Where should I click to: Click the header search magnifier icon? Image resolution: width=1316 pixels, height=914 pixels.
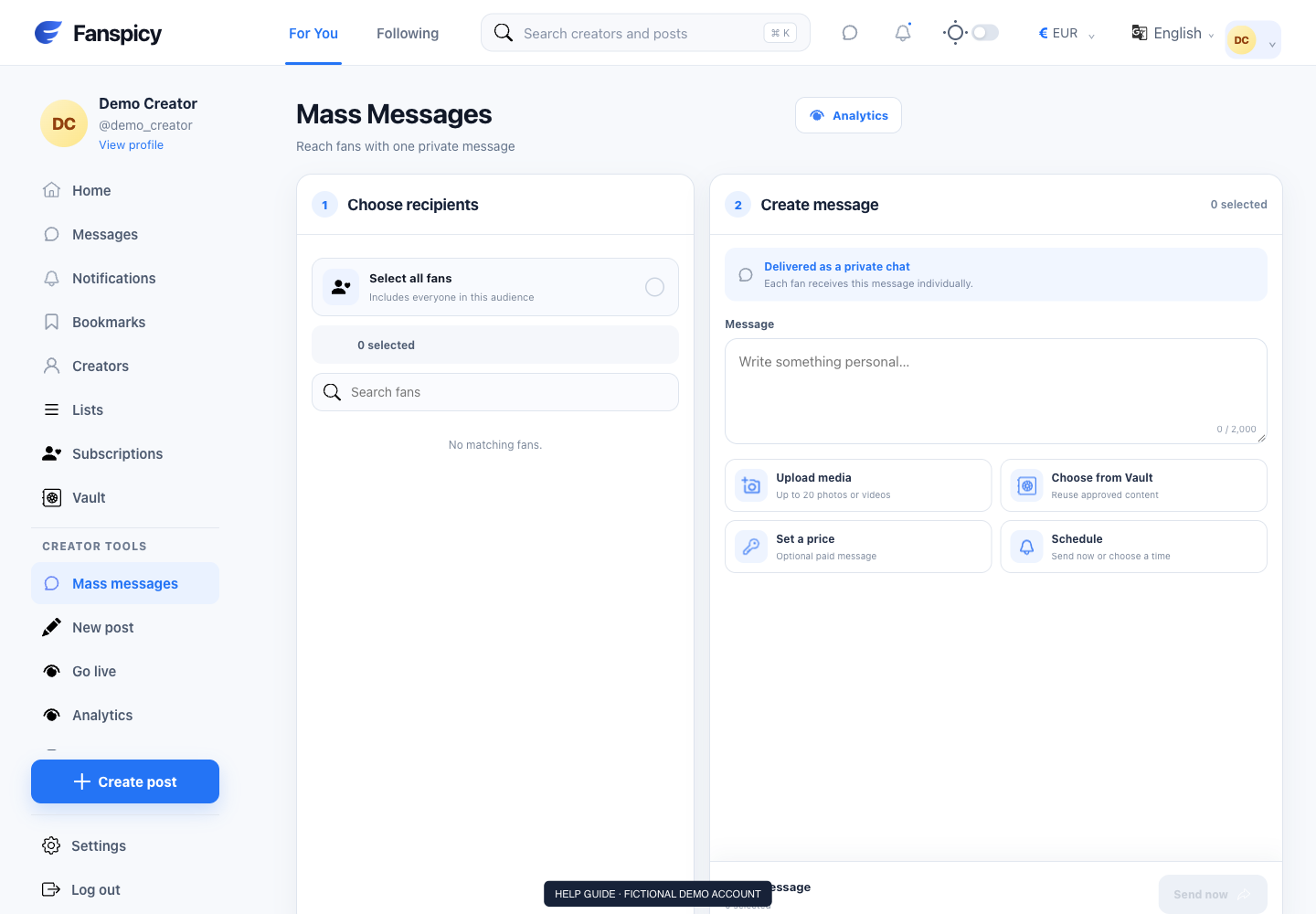point(504,33)
